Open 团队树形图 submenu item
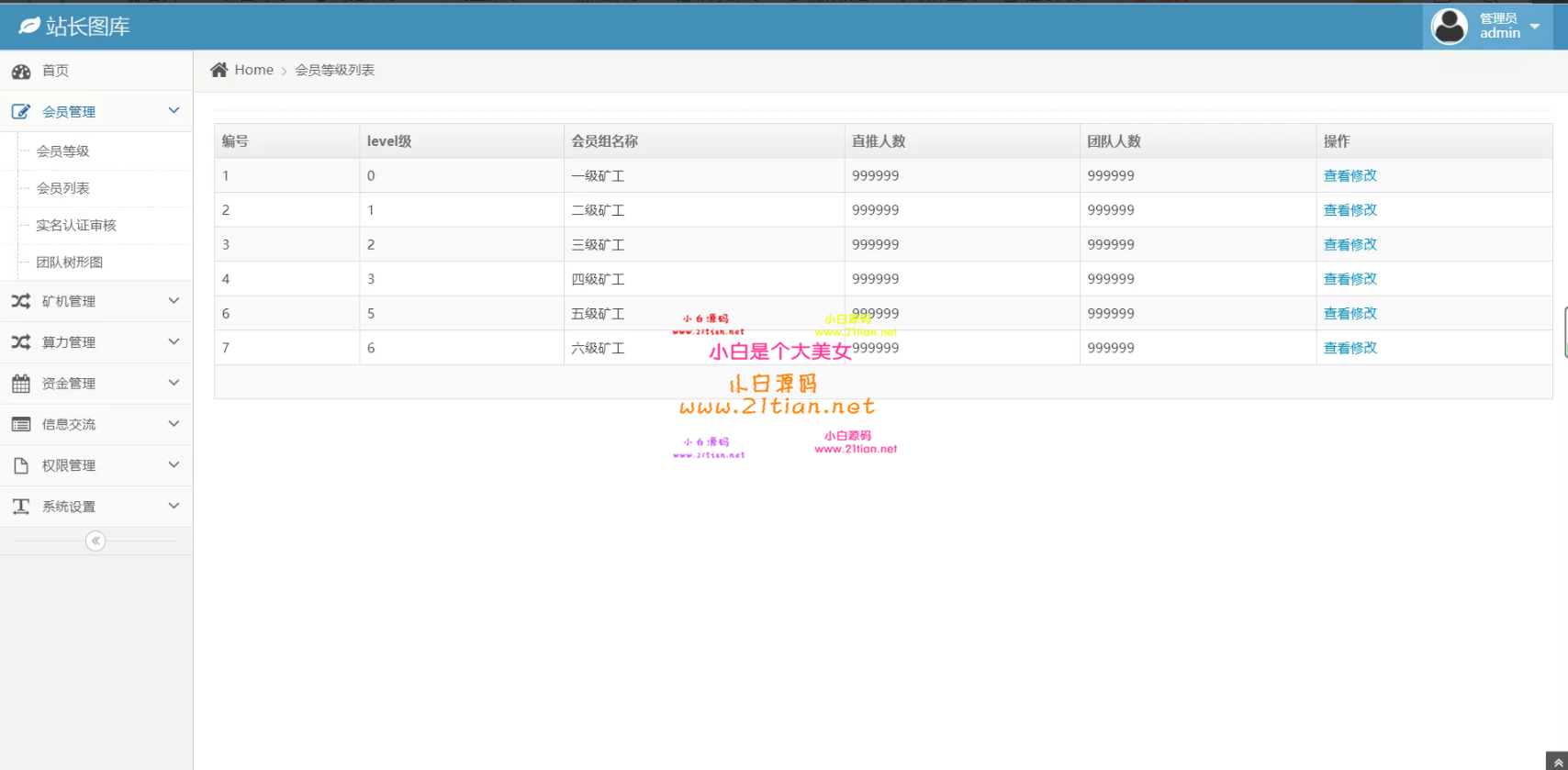Viewport: 1568px width, 770px height. [x=70, y=262]
